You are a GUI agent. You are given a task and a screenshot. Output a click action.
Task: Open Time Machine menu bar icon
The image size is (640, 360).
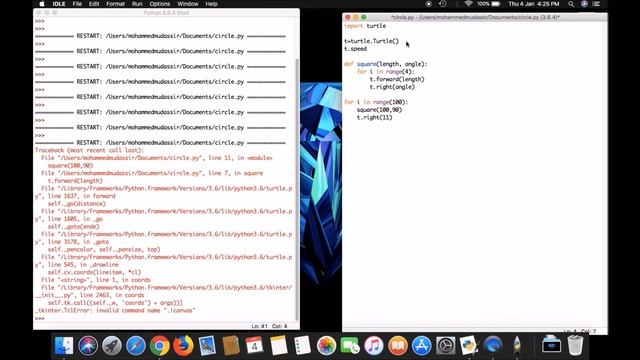coord(443,4)
